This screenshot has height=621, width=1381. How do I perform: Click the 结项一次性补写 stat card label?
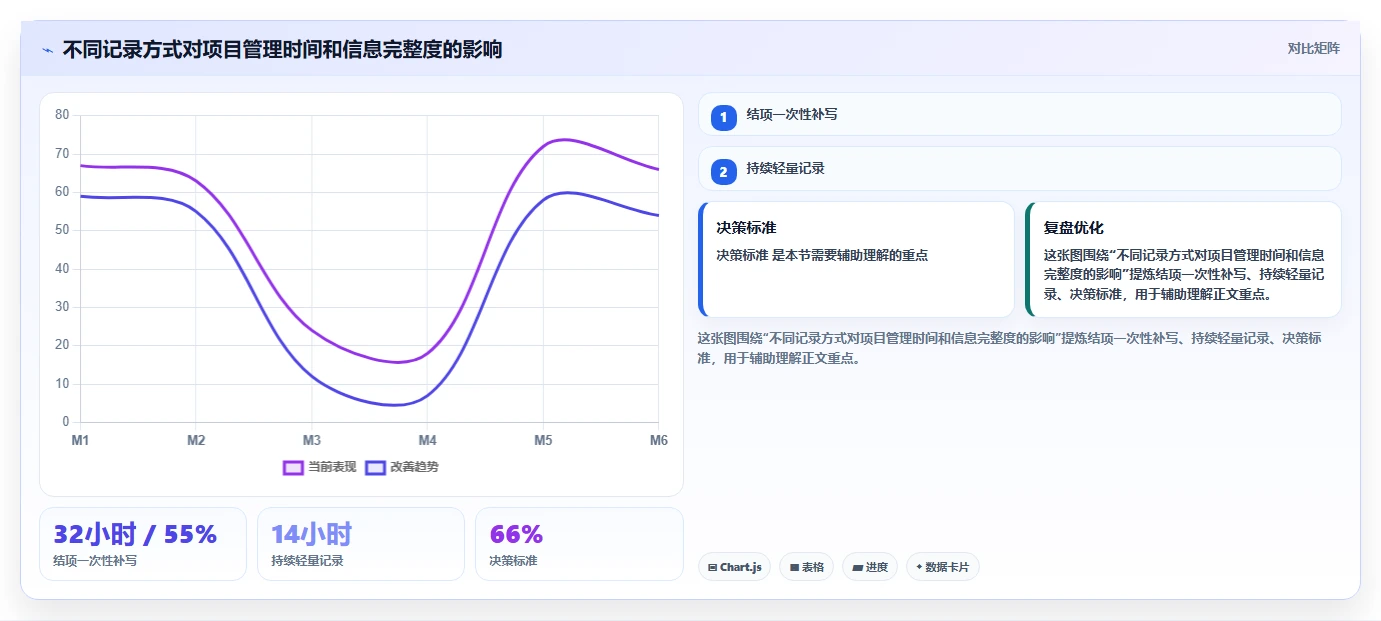click(95, 561)
